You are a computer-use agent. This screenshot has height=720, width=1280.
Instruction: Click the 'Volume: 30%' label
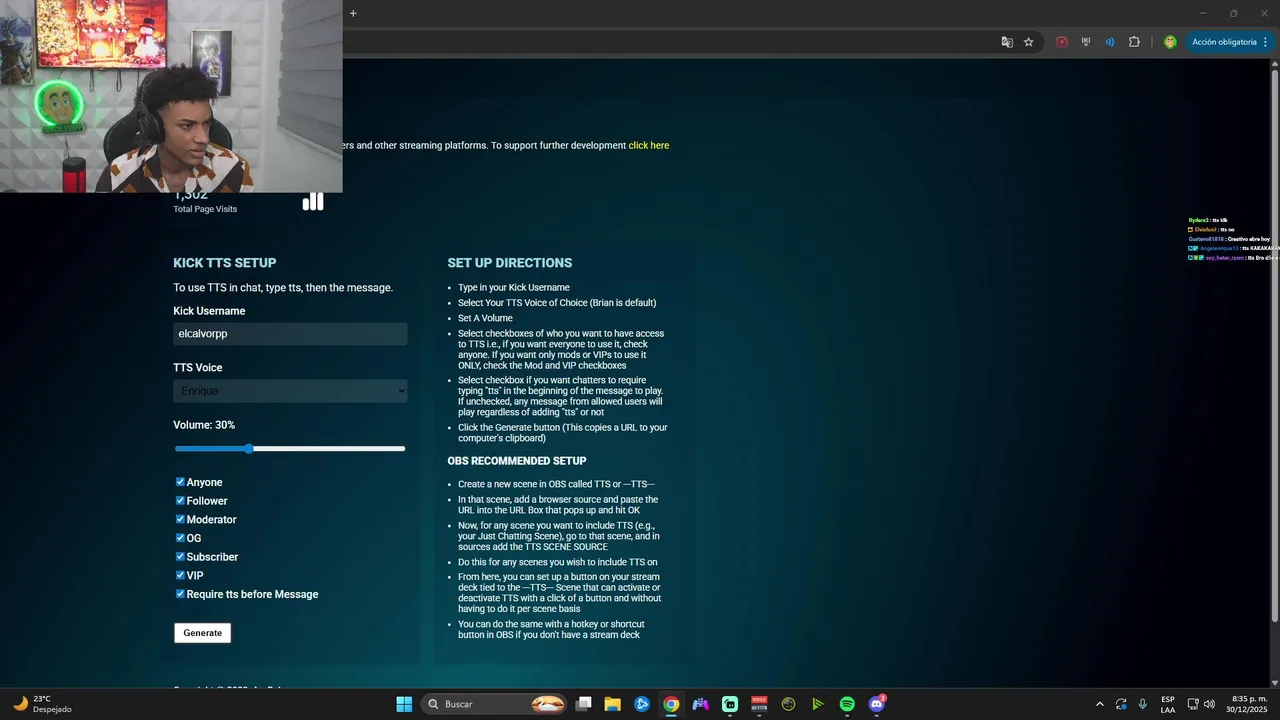tap(204, 425)
